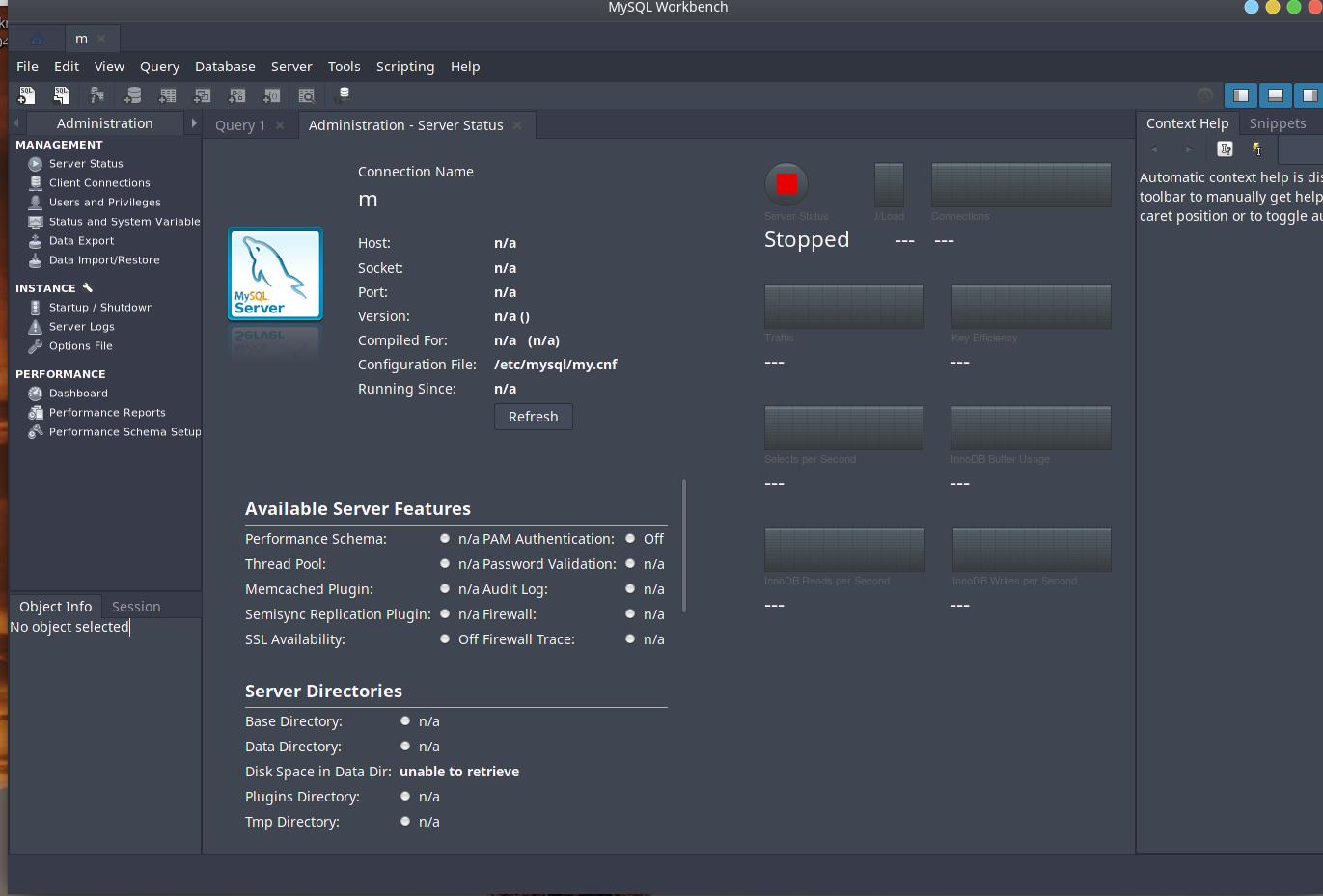Create new stored procedure toolbar icon
The image size is (1323, 896).
click(x=237, y=95)
